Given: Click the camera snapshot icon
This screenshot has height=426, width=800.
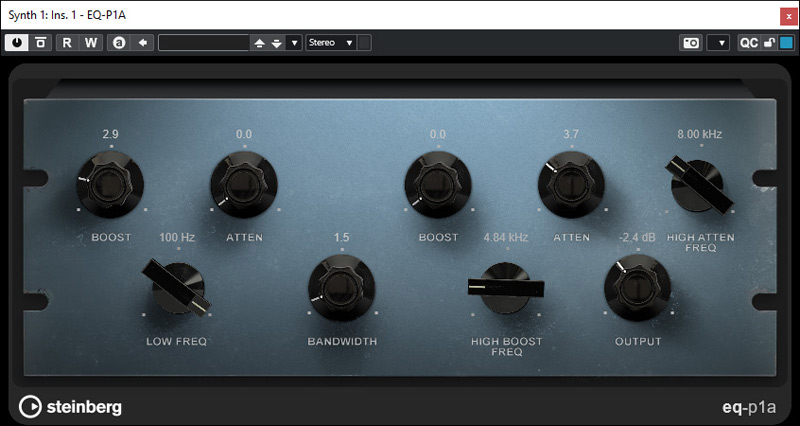Looking at the screenshot, I should click(x=691, y=43).
